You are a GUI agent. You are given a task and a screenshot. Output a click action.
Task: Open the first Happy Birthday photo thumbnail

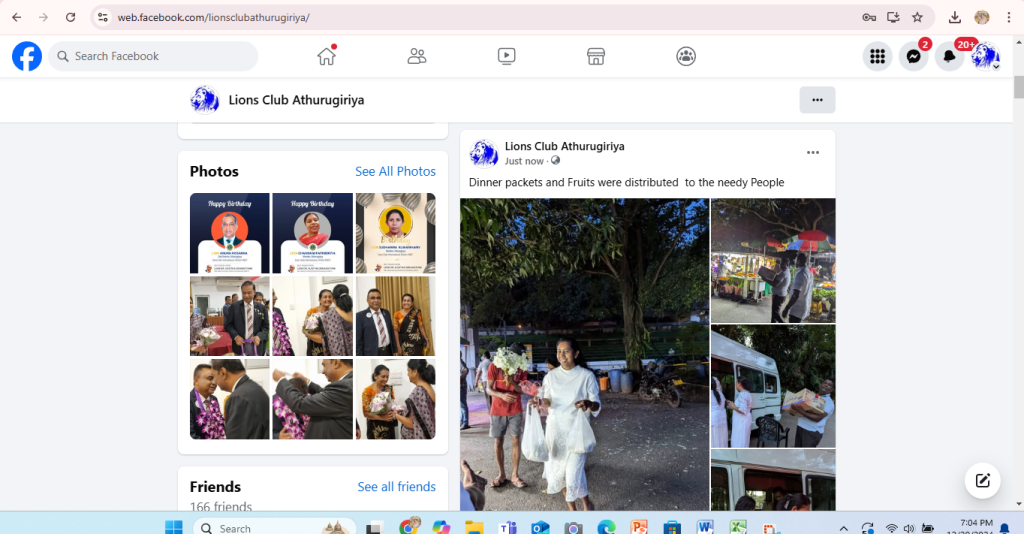coord(229,233)
